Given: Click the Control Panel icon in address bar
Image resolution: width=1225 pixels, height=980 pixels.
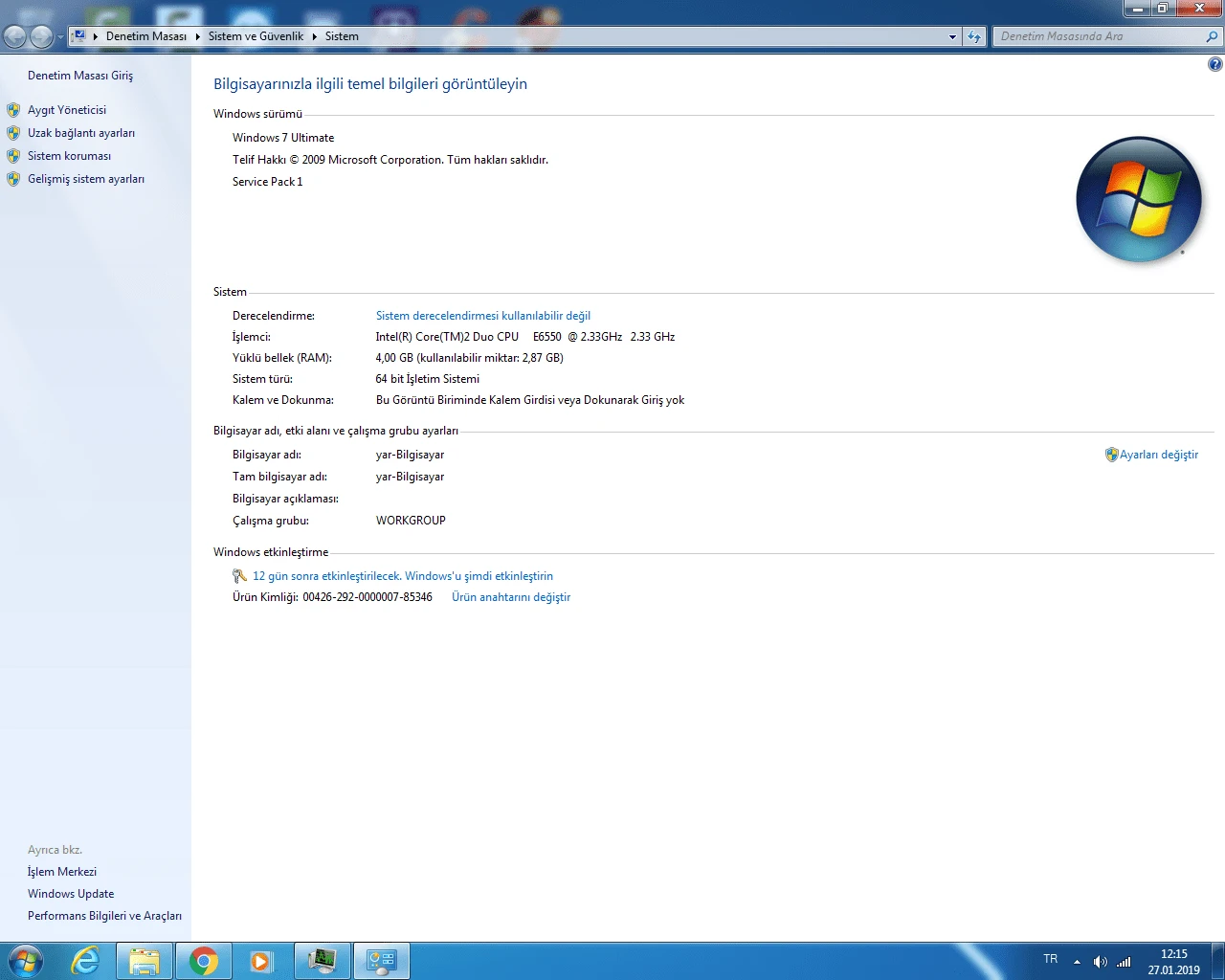Looking at the screenshot, I should (79, 36).
